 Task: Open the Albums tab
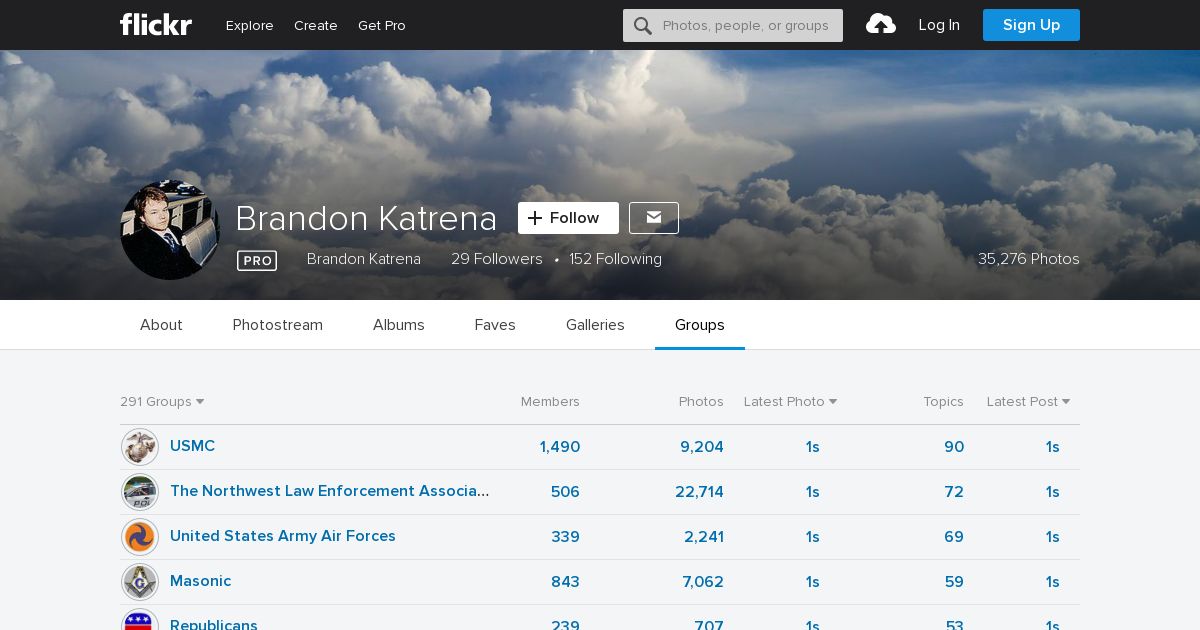[x=399, y=325]
